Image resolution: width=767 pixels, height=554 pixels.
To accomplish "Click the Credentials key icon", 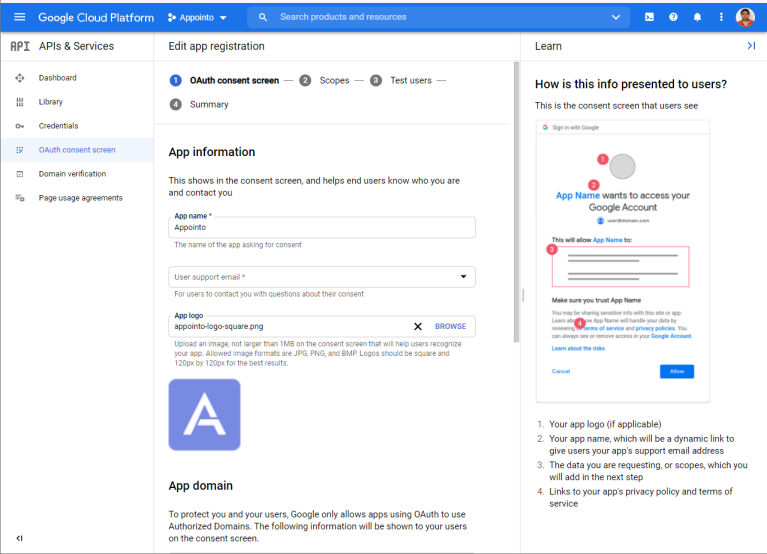I will tap(20, 126).
